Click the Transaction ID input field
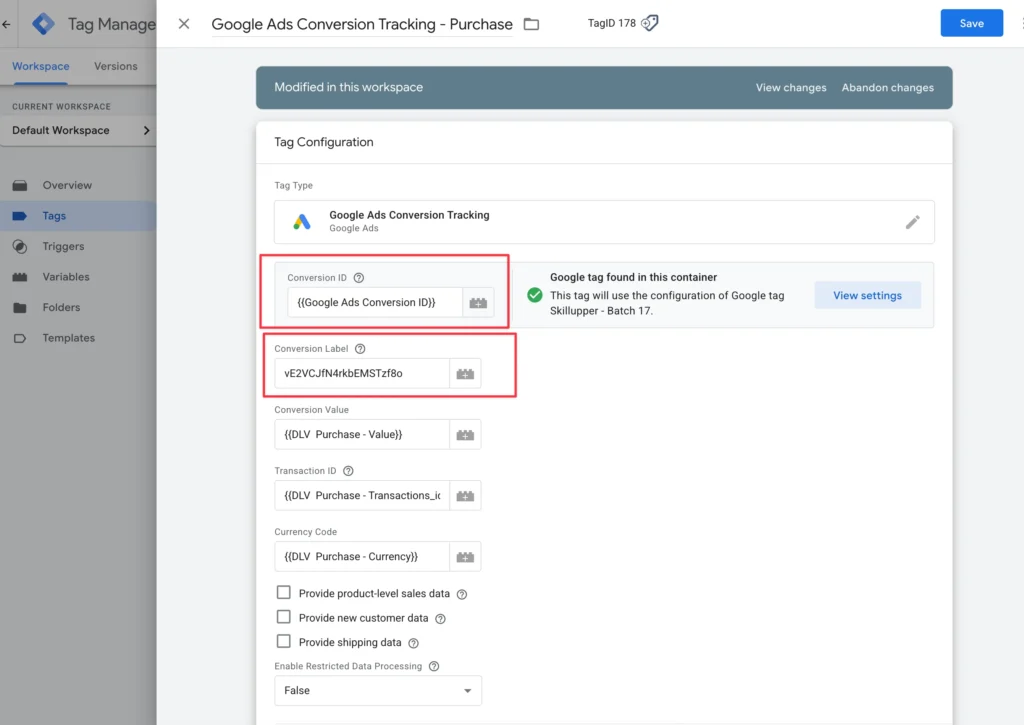The image size is (1024, 725). pyautogui.click(x=362, y=496)
